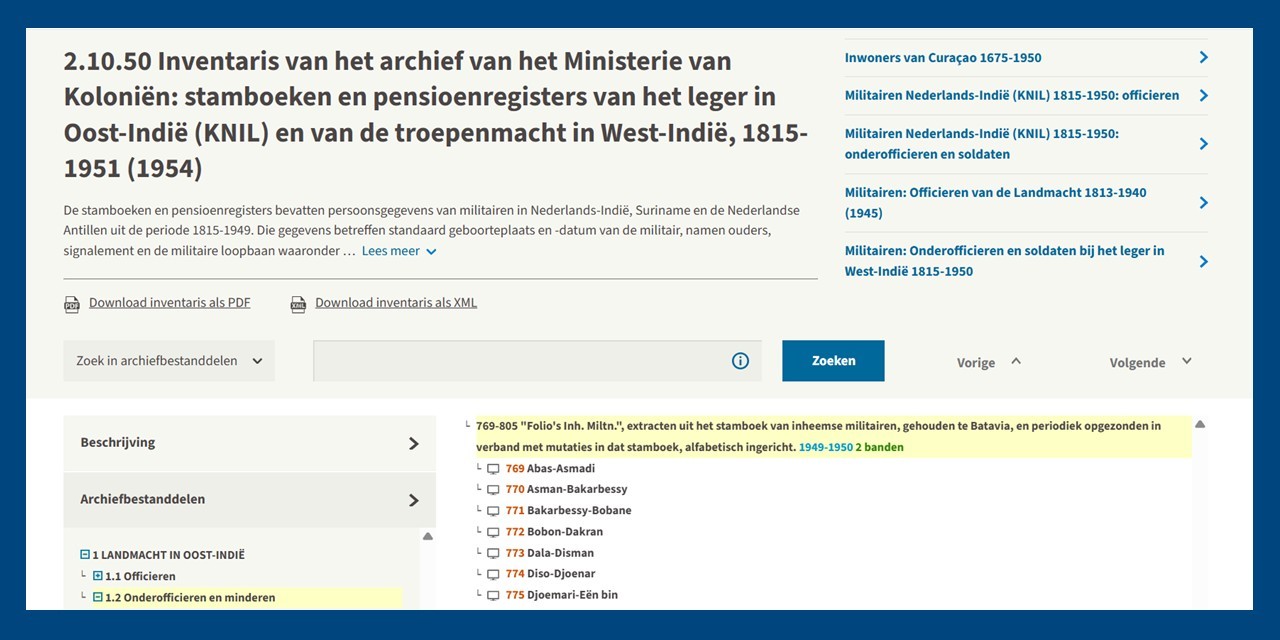Open the Beschrijving section
The width and height of the screenshot is (1280, 640).
pos(249,443)
